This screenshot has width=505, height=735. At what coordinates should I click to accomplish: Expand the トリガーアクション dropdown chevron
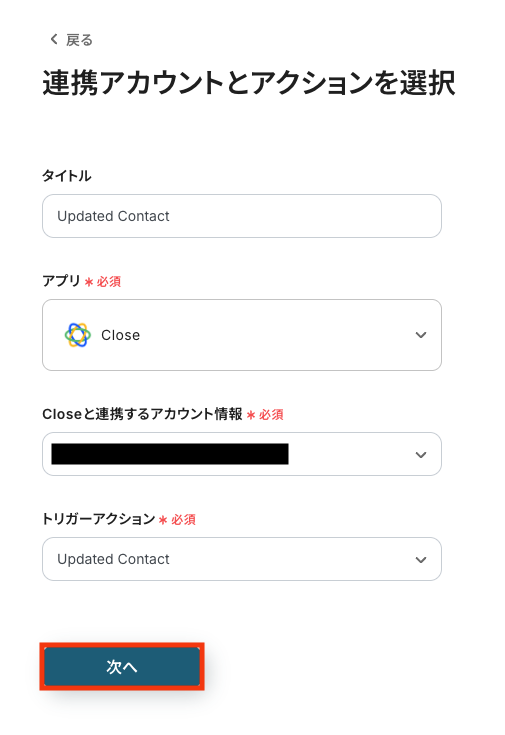[421, 560]
